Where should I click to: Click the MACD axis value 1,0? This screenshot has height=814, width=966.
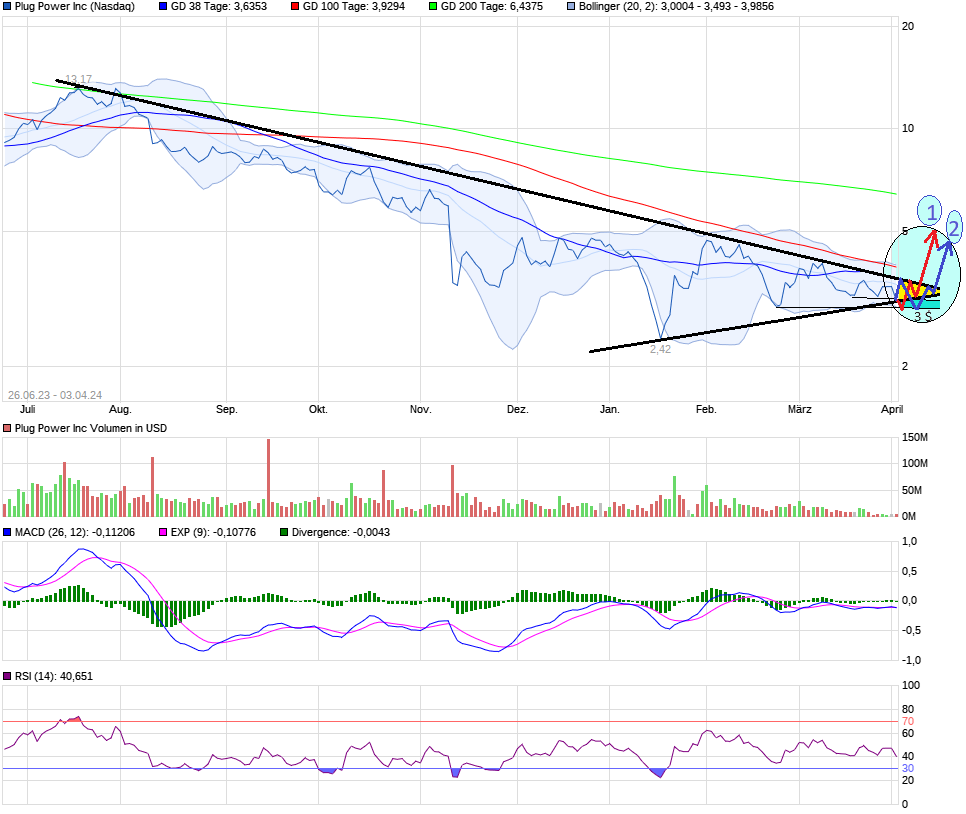[909, 542]
